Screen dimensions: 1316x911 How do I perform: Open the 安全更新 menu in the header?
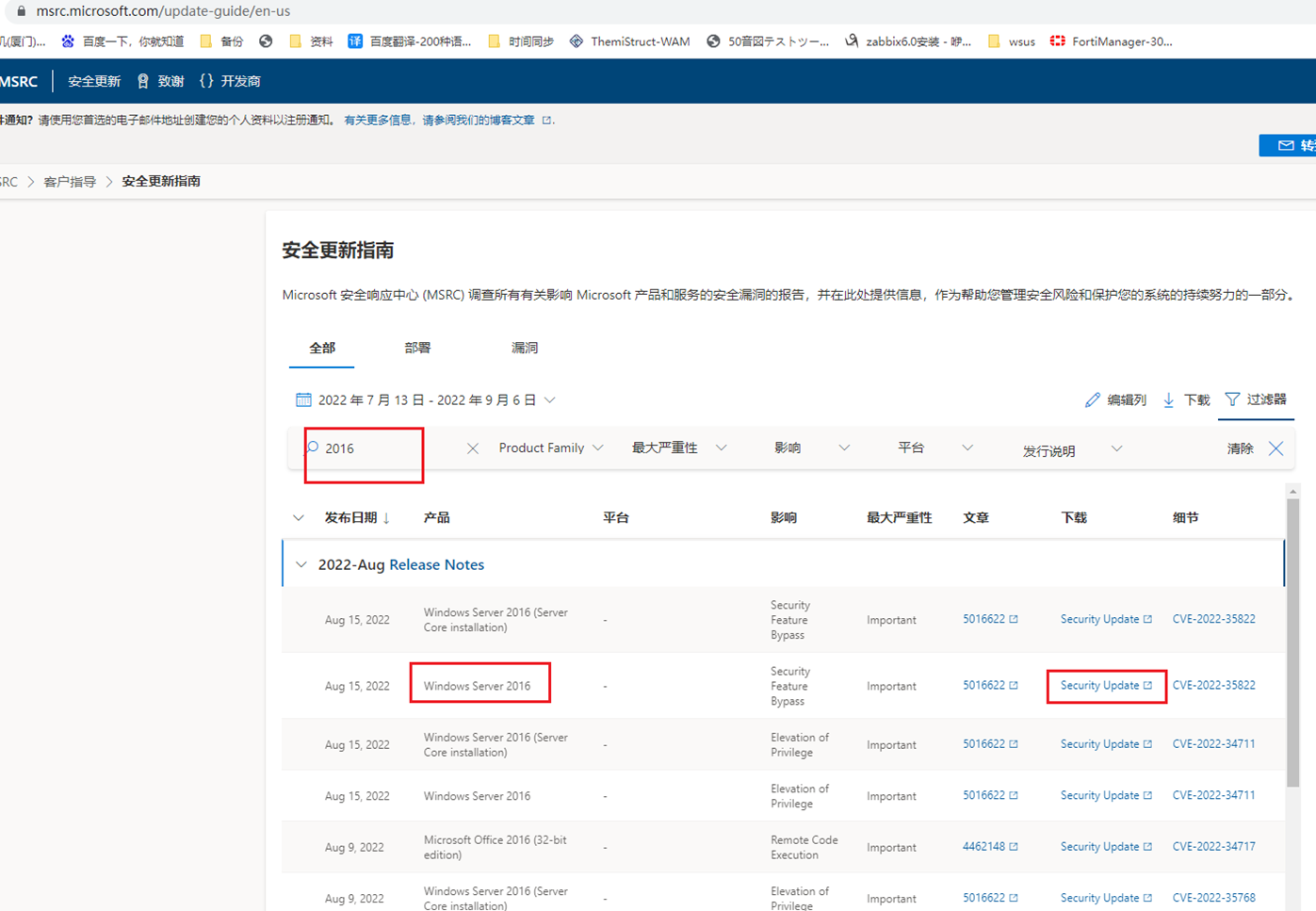[x=94, y=81]
